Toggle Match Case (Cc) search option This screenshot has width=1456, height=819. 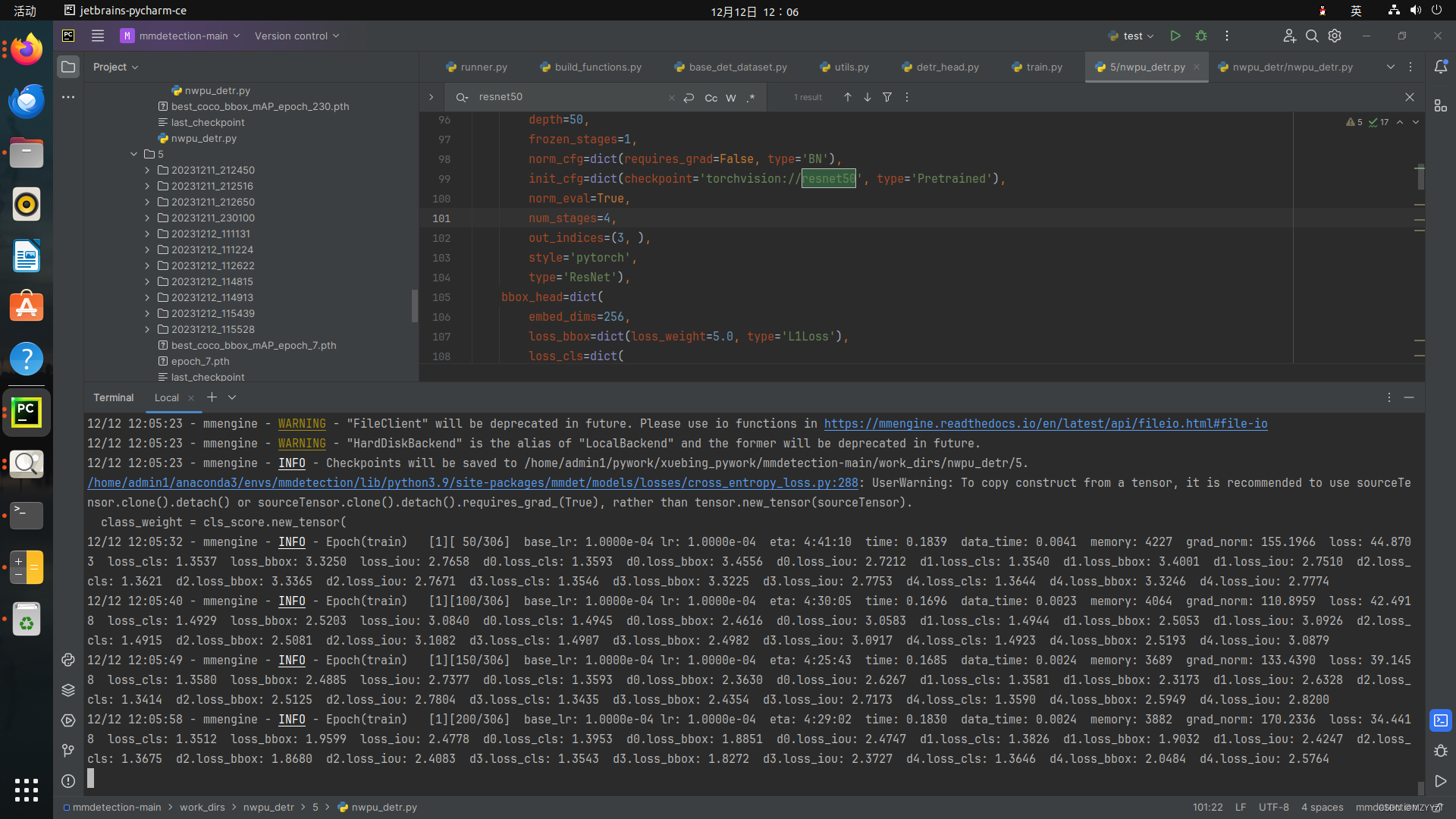(x=711, y=98)
